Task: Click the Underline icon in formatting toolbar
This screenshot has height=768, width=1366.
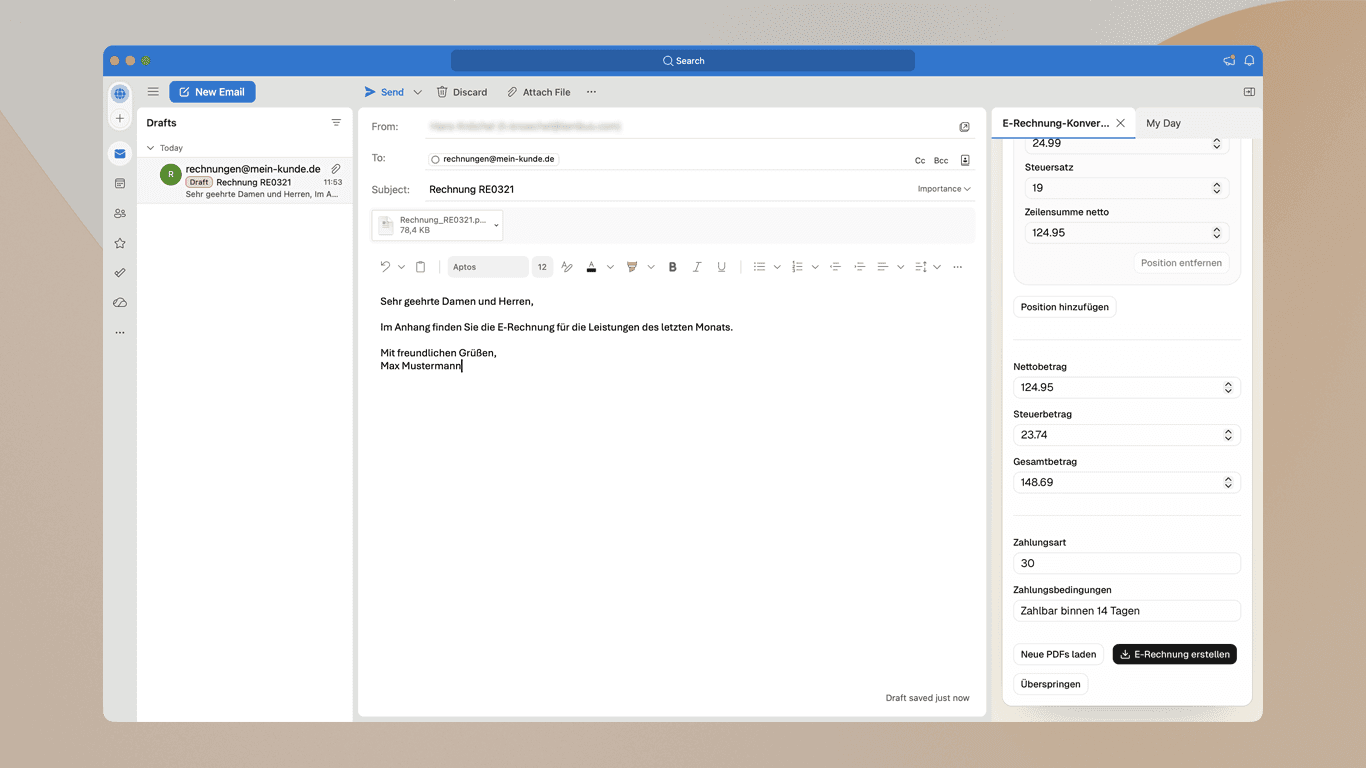Action: (721, 266)
